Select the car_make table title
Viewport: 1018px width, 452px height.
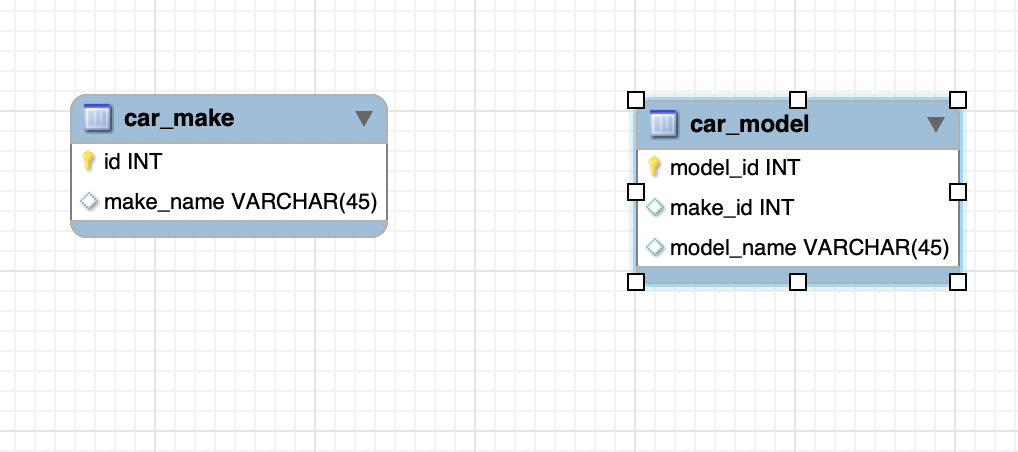[x=179, y=119]
